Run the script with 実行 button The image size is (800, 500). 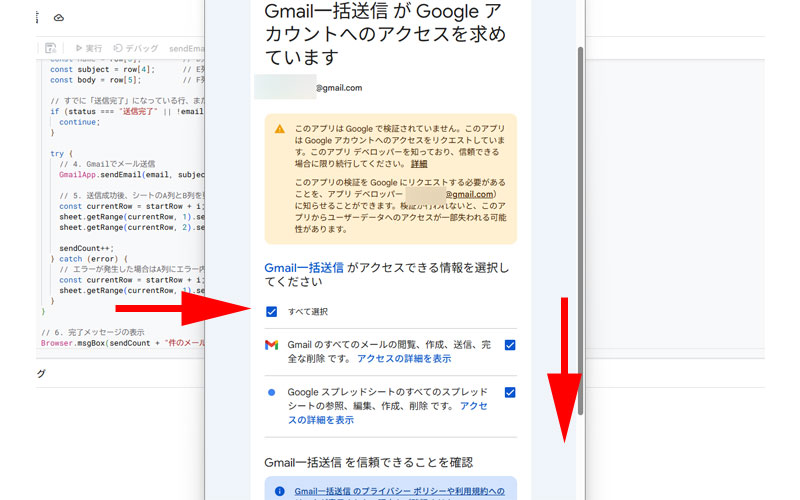(89, 48)
